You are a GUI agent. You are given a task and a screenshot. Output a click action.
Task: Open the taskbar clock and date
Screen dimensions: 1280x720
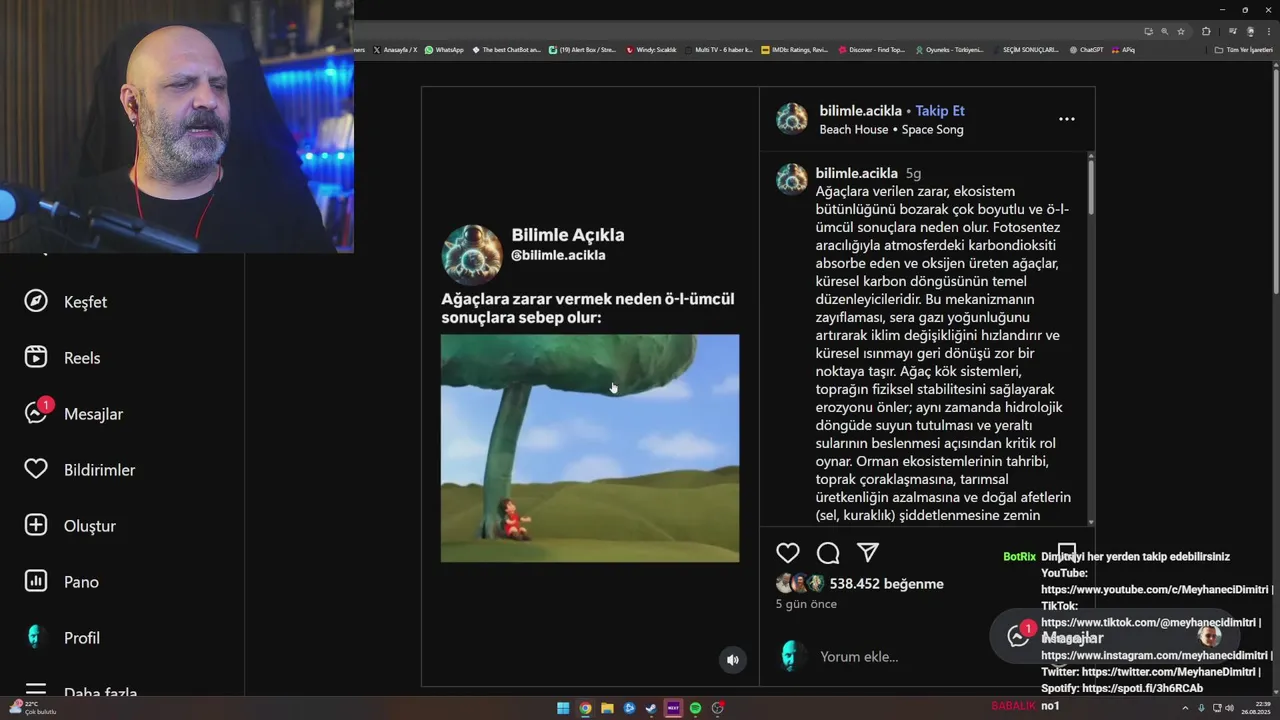tap(1255, 707)
